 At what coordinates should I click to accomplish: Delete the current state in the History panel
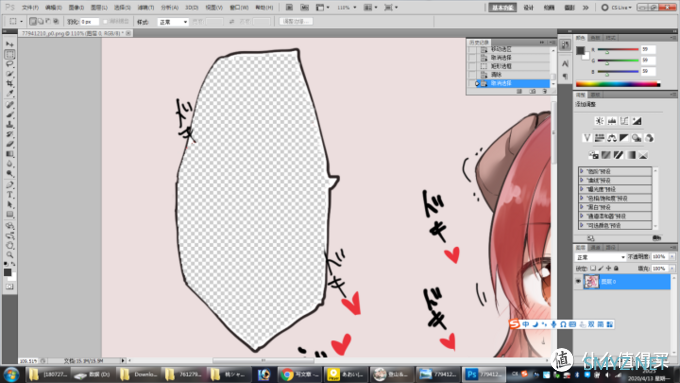(545, 92)
